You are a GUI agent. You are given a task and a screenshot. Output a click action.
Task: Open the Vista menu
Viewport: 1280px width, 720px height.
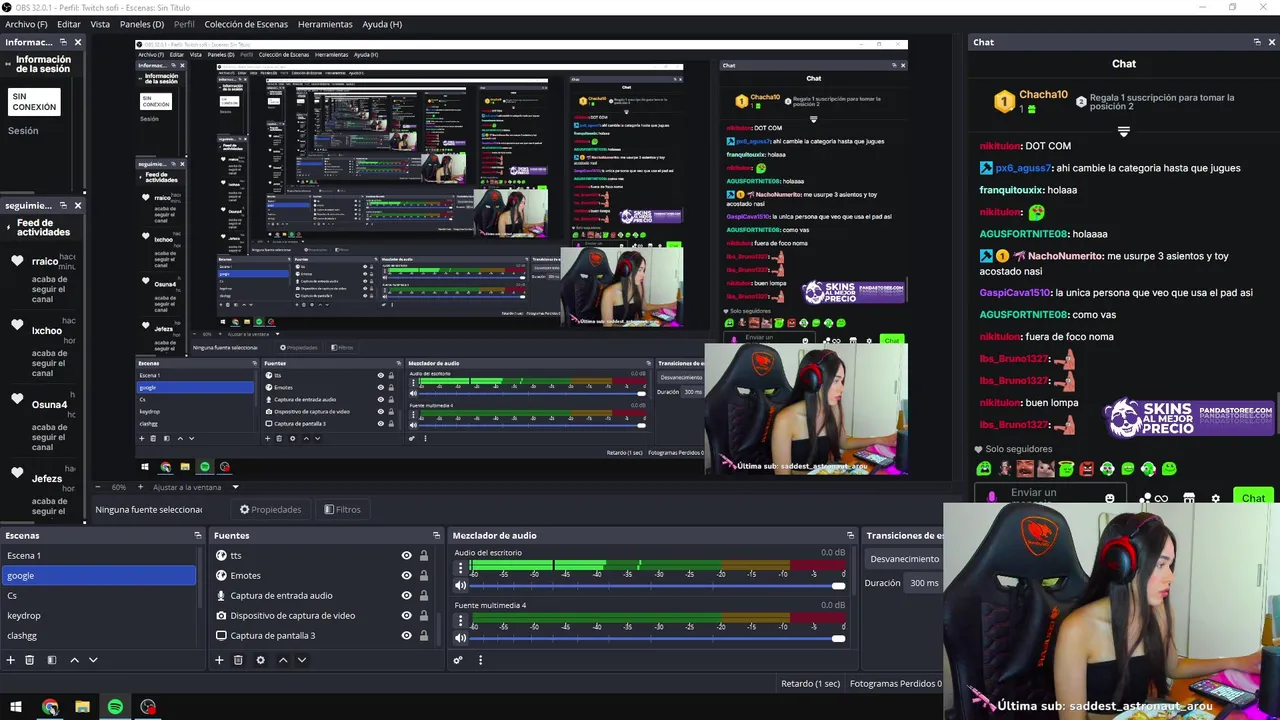pyautogui.click(x=100, y=24)
